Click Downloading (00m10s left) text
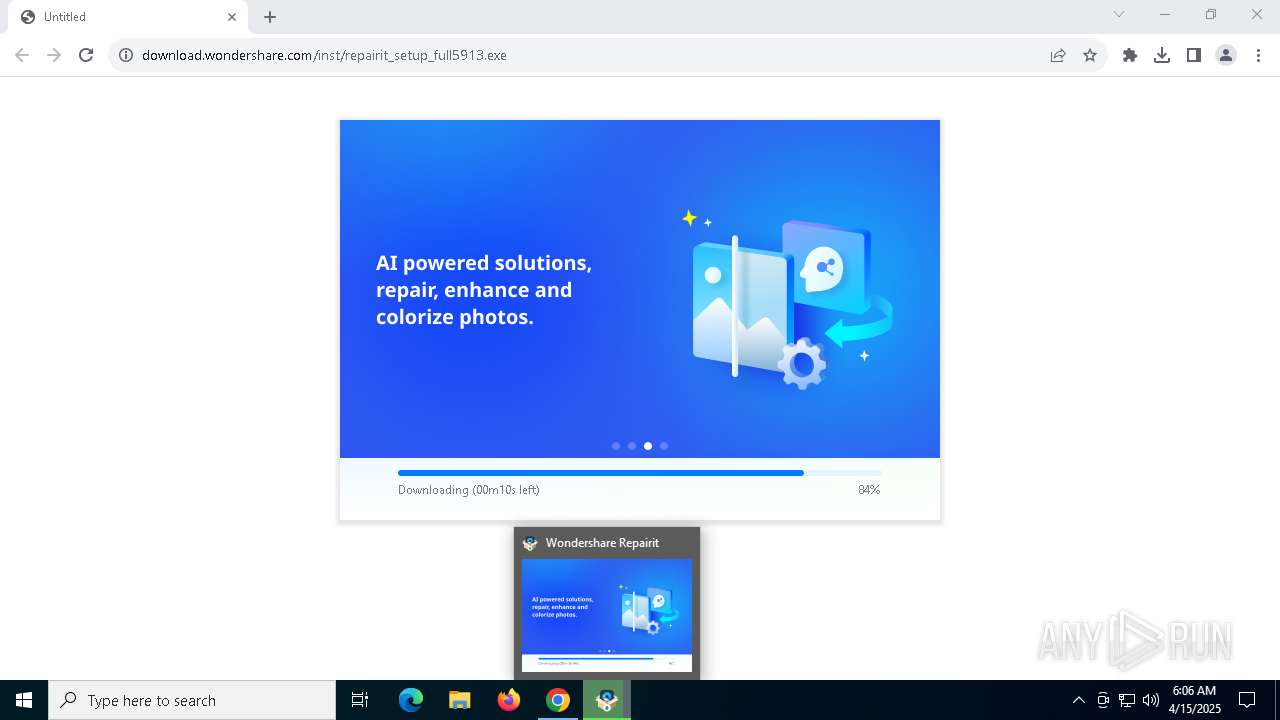Screen dimensions: 1280x720 coord(469,490)
